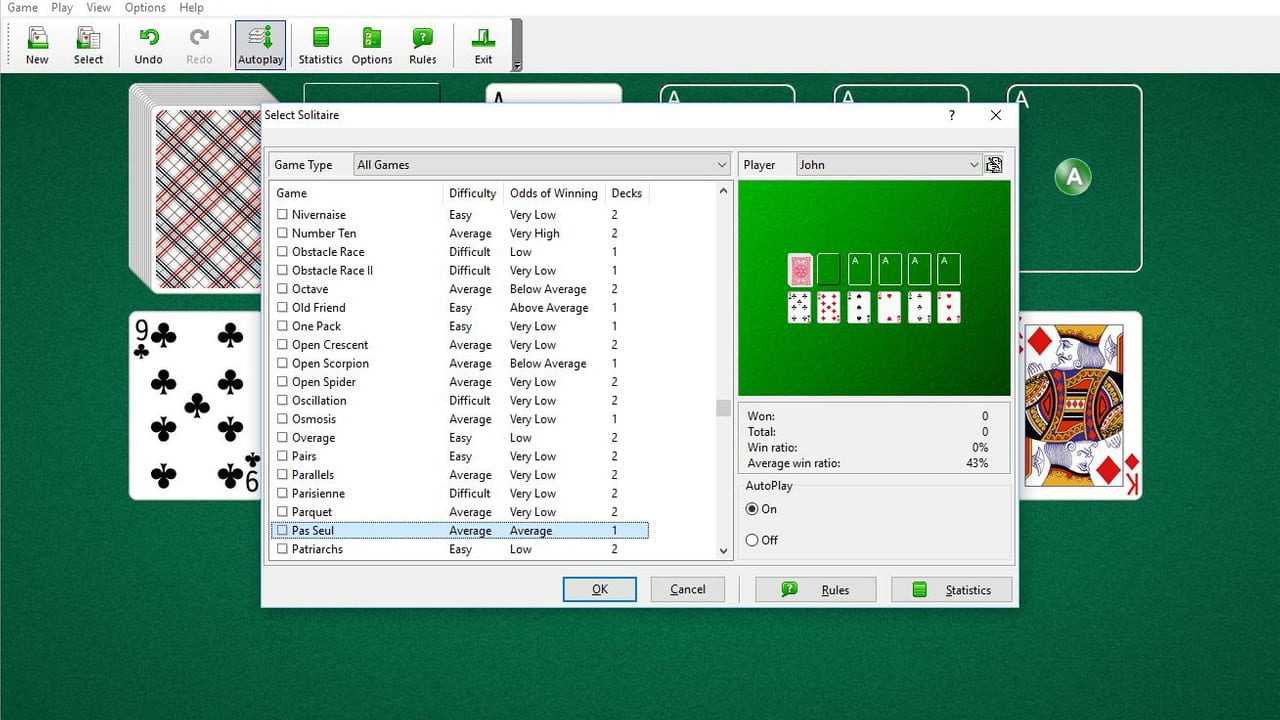Select the Parallels game row
Screen dimensions: 1280x720
point(460,475)
